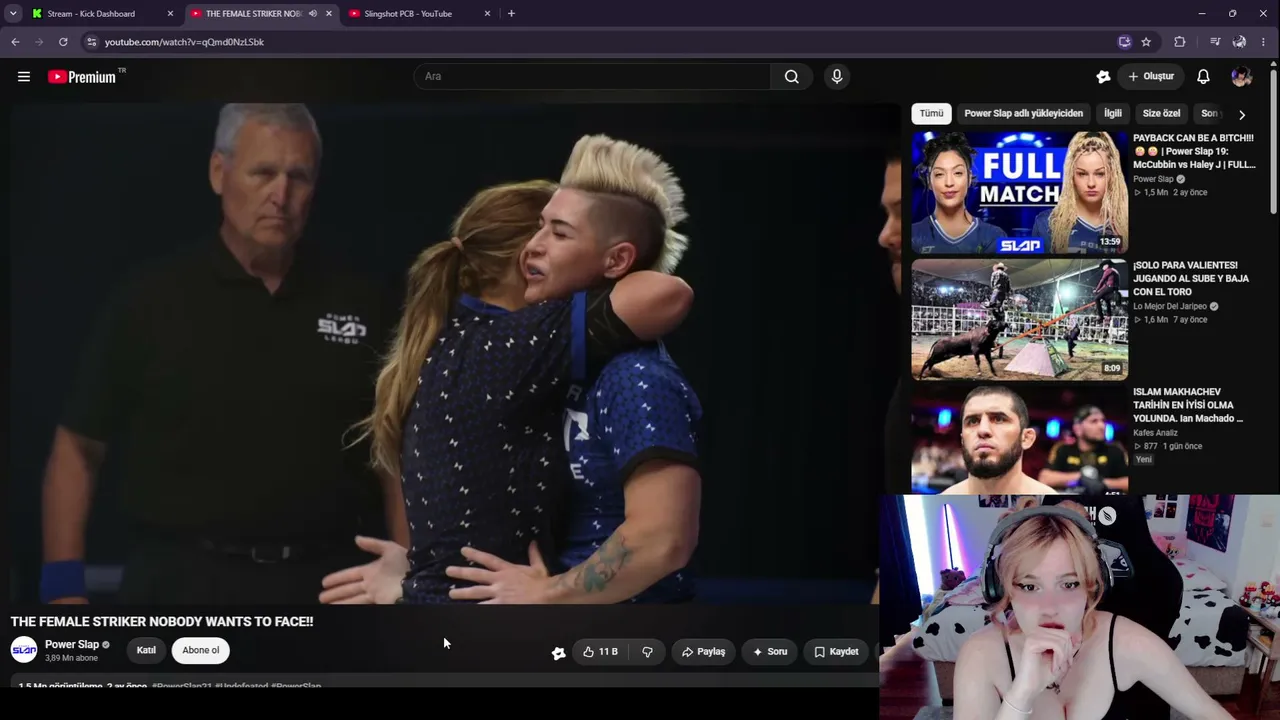Open ISLAM MAKHACHEV TARİHİN EN İYİSİ title
Screen dimensions: 1280x720
click(1188, 405)
